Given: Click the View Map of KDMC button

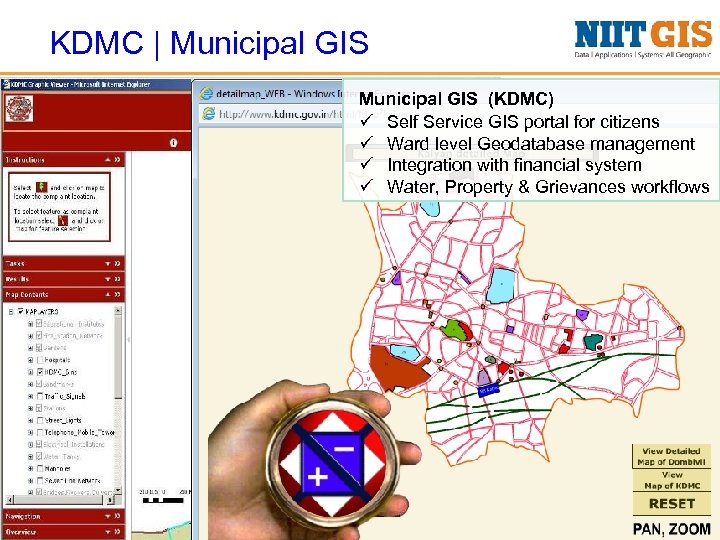Looking at the screenshot, I should point(671,480).
